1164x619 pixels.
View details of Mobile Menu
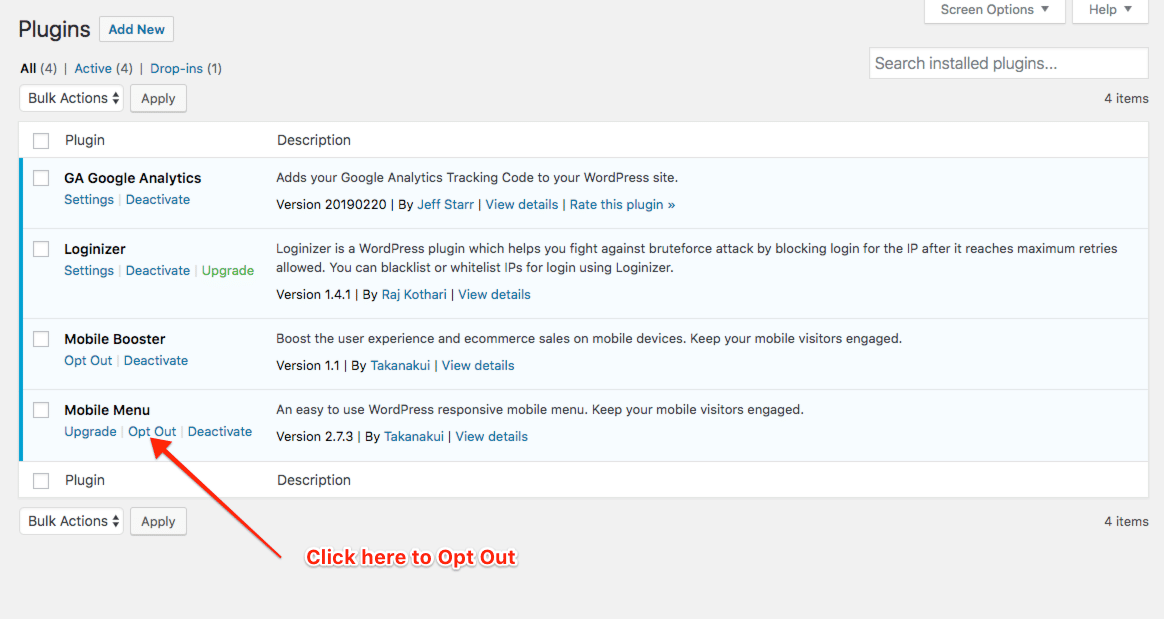pos(491,437)
